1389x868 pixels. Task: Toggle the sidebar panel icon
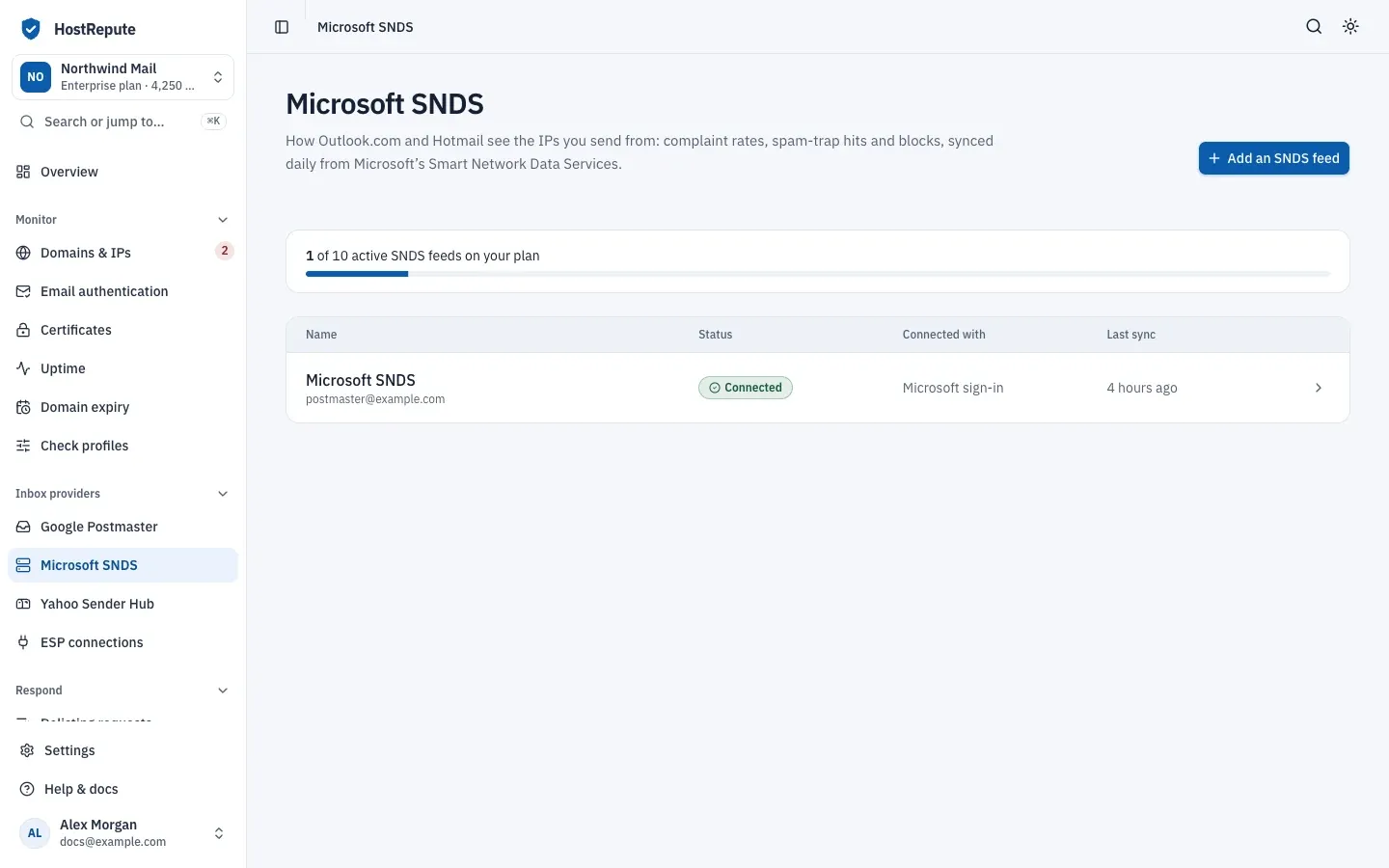282,27
